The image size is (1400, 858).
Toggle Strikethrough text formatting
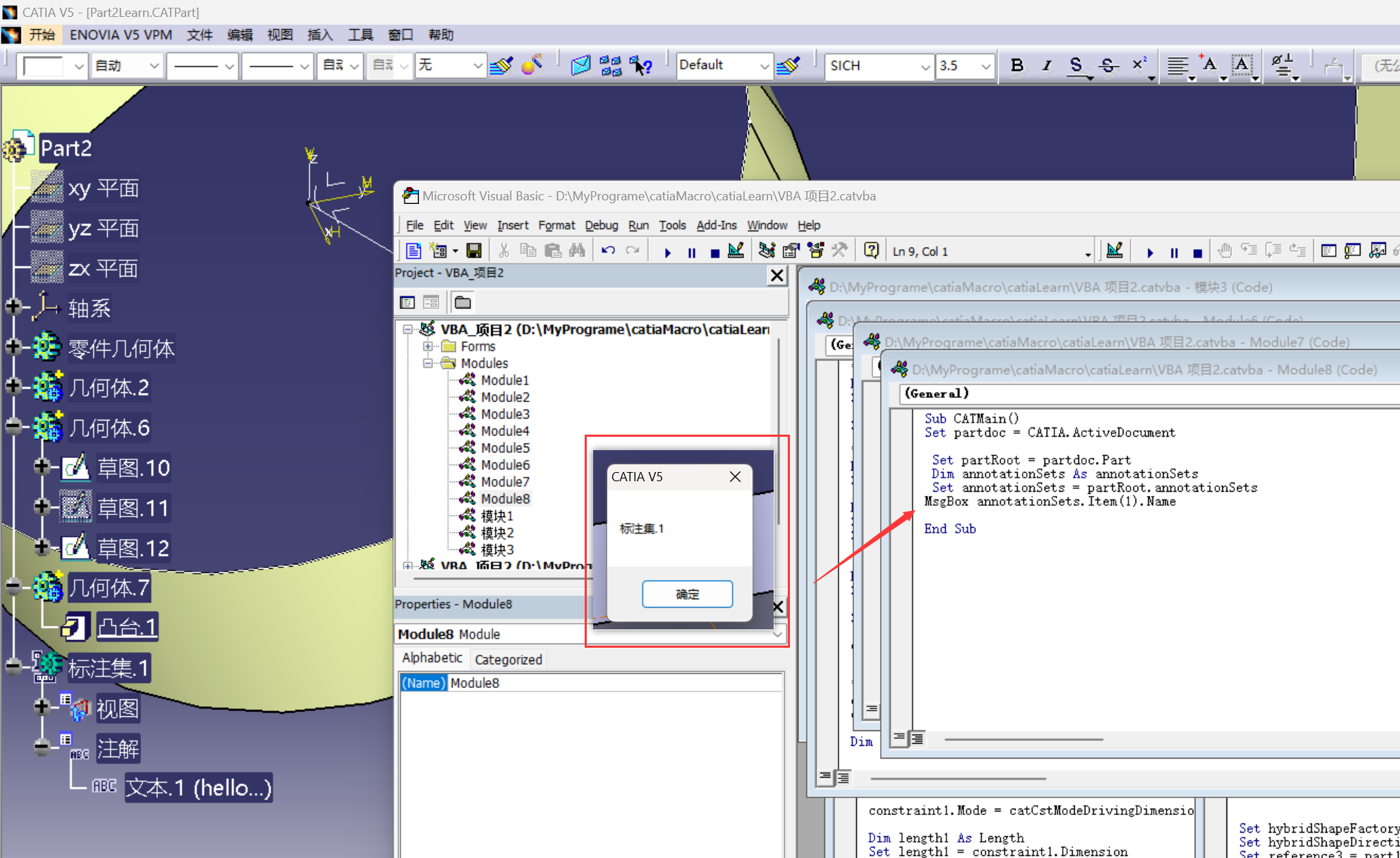(x=1108, y=66)
